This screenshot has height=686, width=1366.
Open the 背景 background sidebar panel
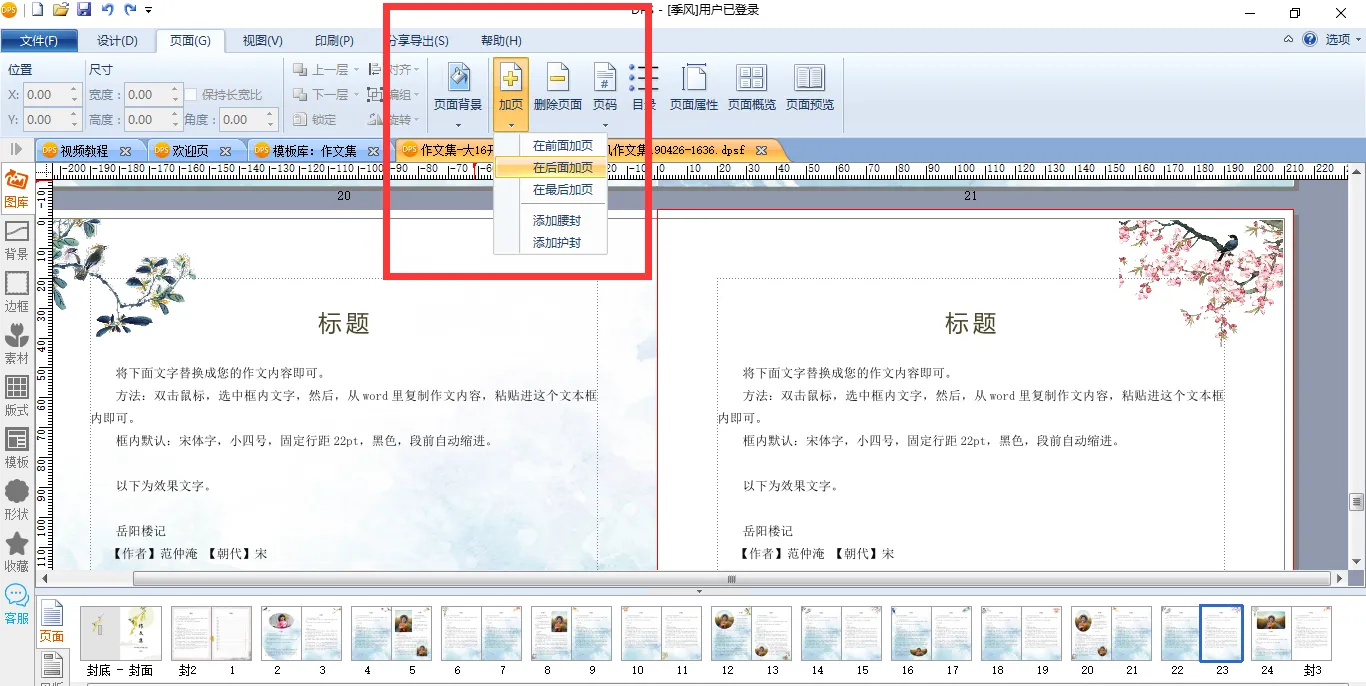pyautogui.click(x=17, y=241)
